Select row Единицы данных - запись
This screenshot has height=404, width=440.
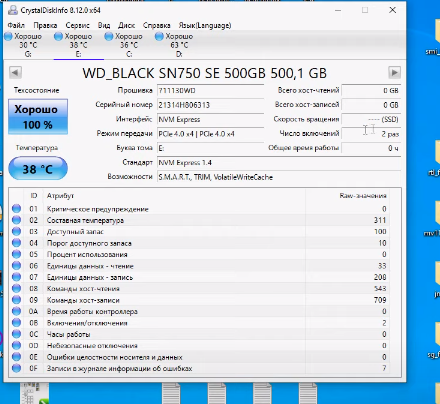click(199, 277)
